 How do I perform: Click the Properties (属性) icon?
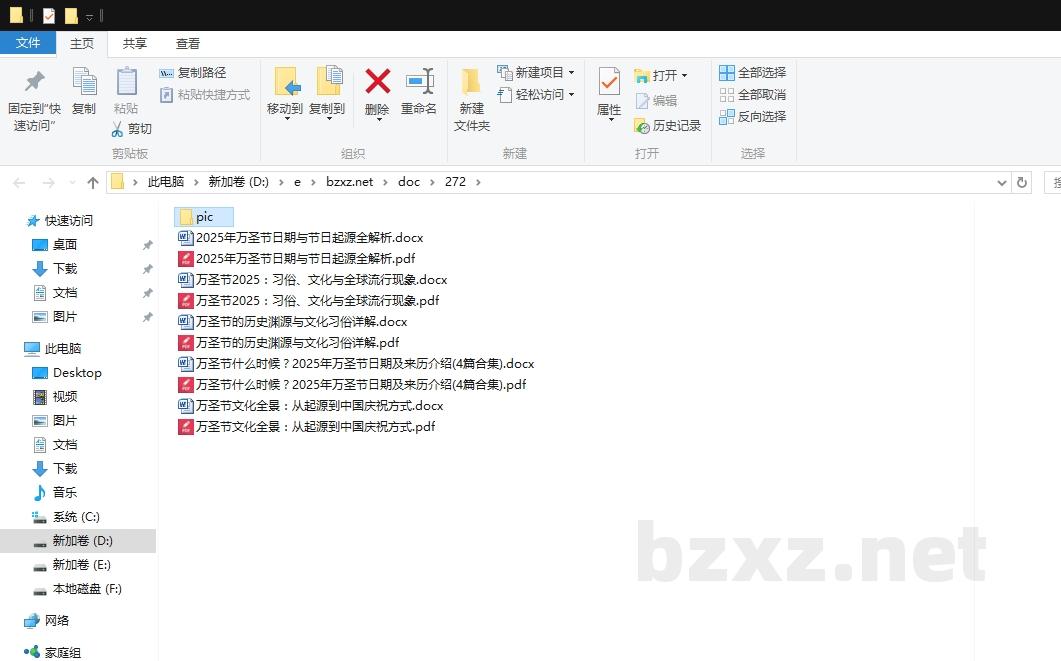pyautogui.click(x=609, y=82)
